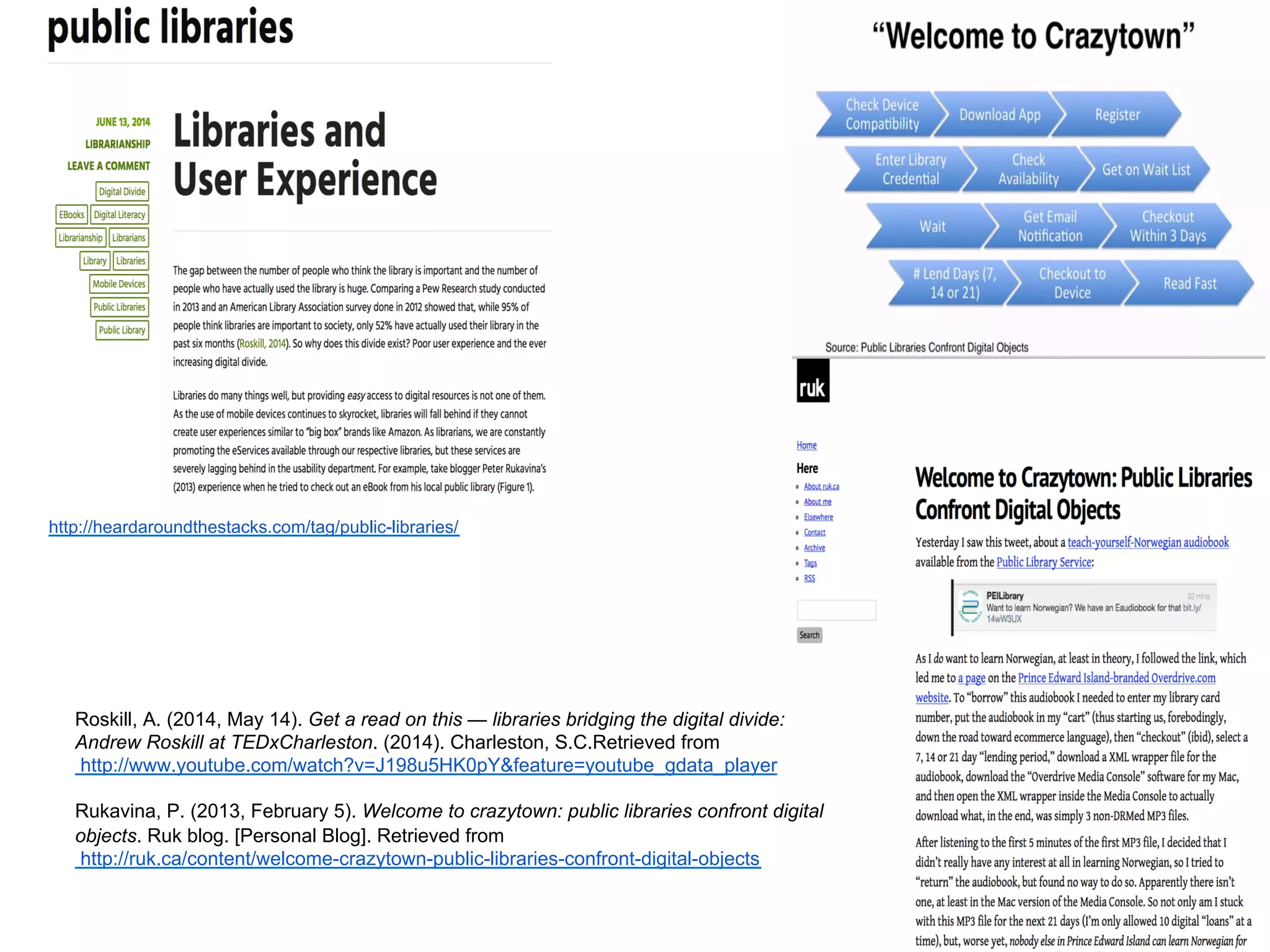Click the Search button in sidebar
The width and height of the screenshot is (1270, 952).
(809, 635)
